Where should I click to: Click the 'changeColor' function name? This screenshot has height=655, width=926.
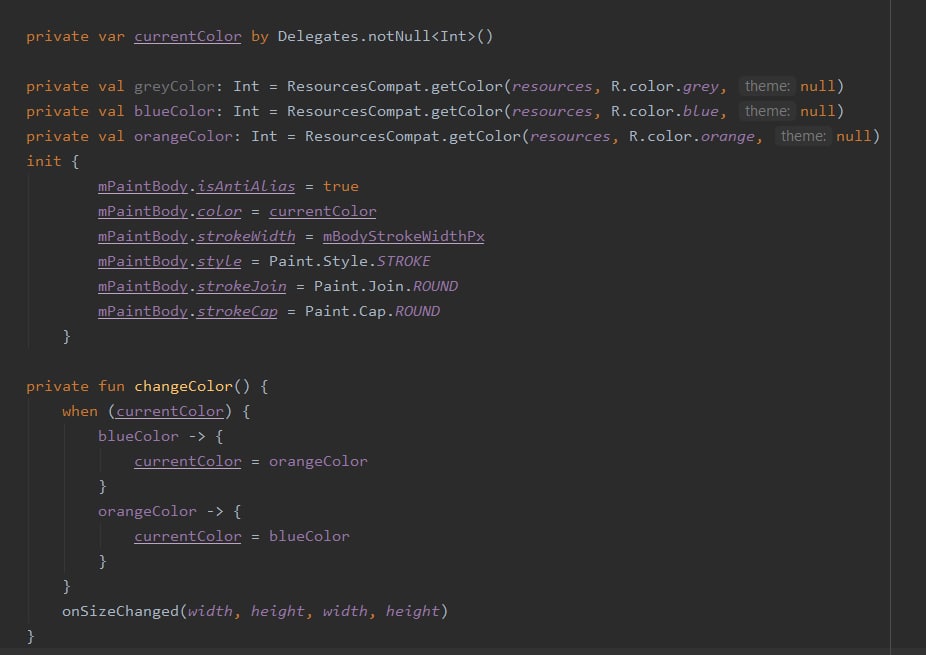coord(183,386)
